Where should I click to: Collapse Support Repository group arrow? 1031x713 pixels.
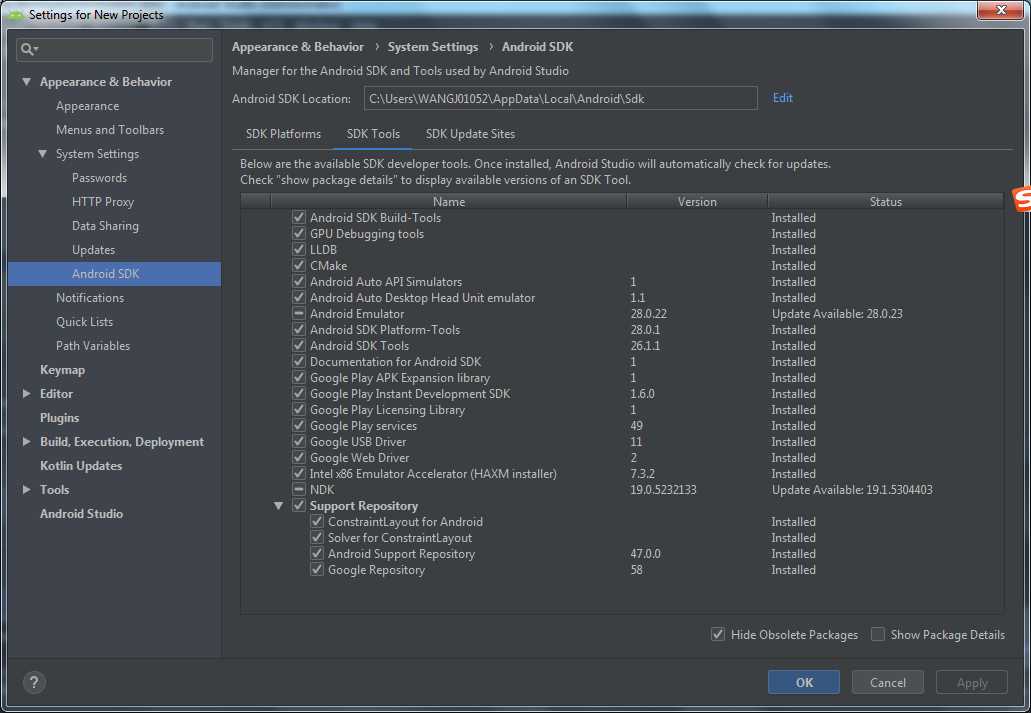(279, 505)
